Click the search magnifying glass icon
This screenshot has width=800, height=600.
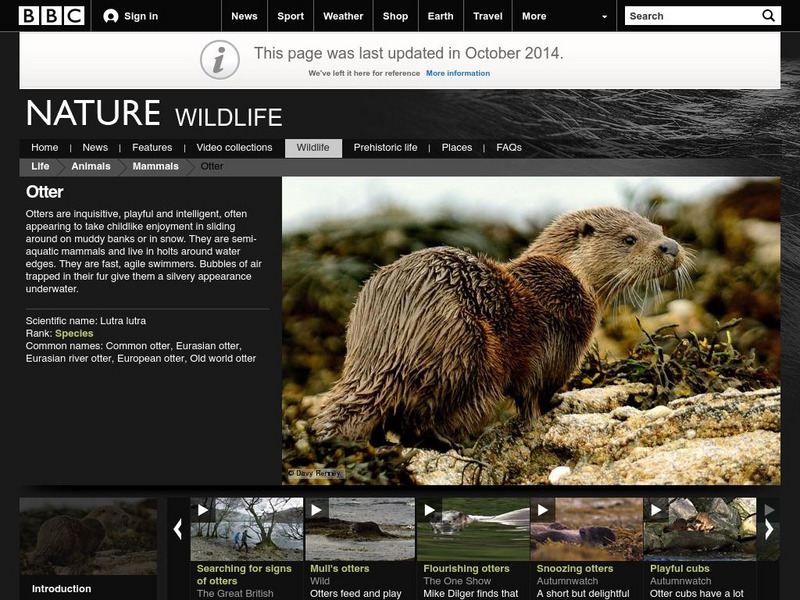click(x=768, y=16)
